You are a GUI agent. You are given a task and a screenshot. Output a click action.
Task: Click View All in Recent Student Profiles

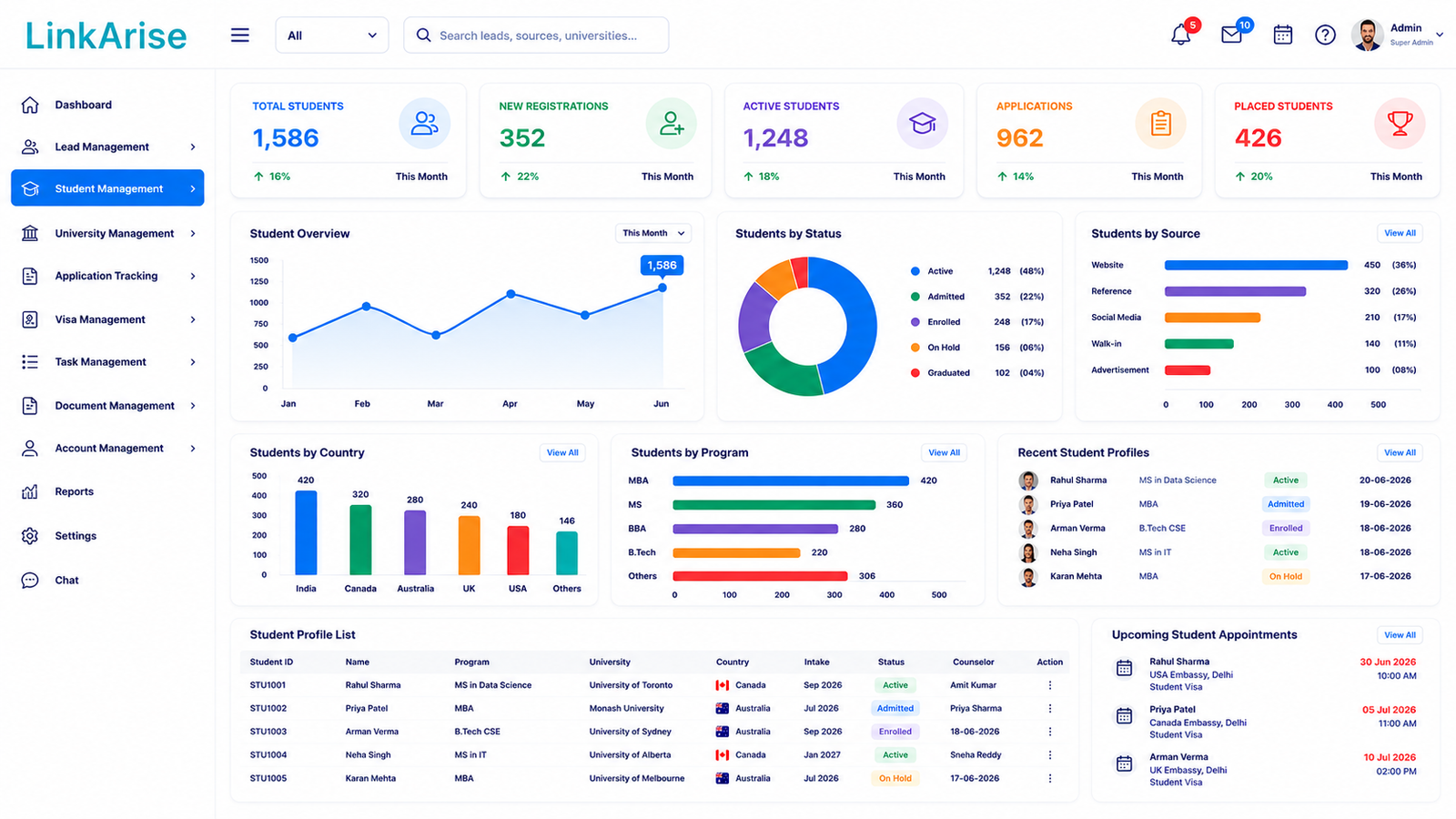click(1400, 452)
